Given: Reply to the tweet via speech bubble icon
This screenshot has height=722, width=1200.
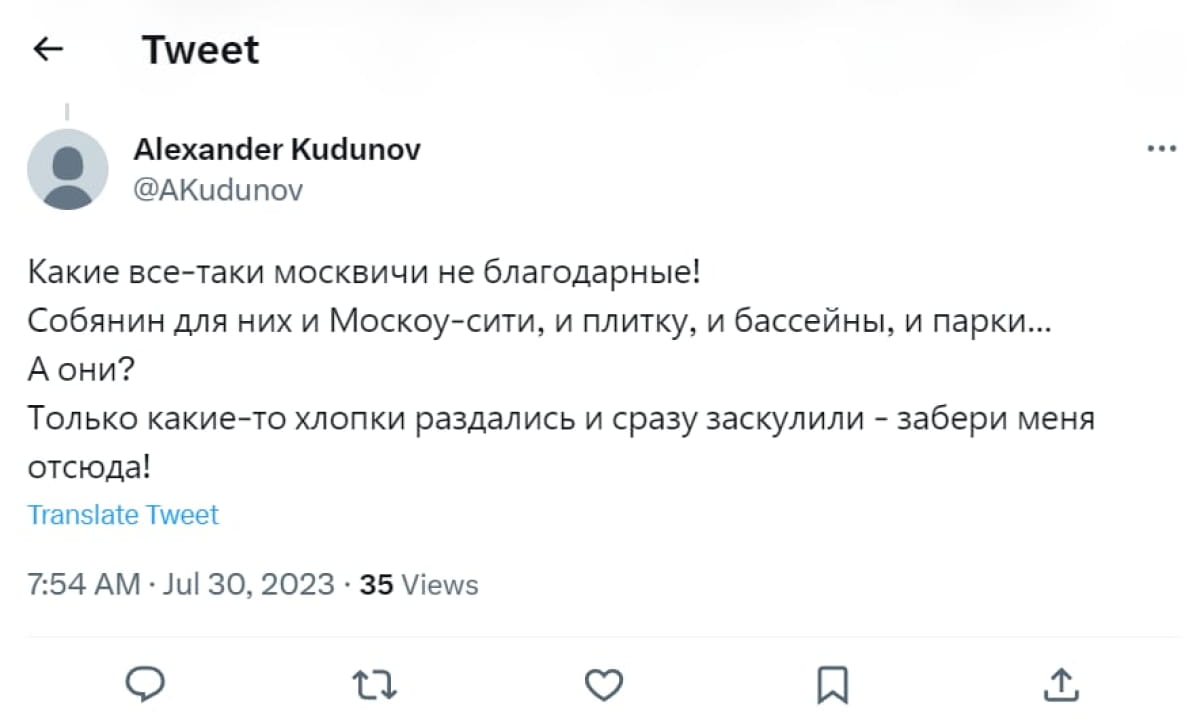Looking at the screenshot, I should (x=146, y=685).
